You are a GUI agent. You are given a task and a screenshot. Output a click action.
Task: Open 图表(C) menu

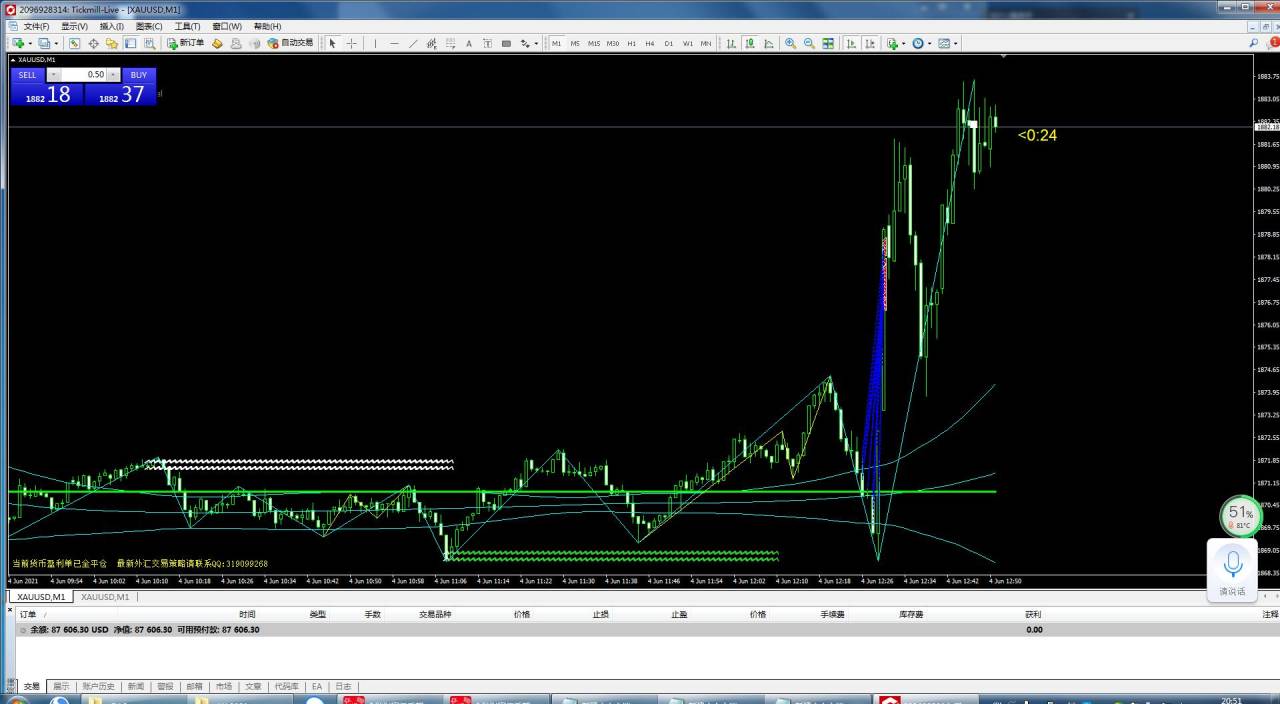[149, 26]
